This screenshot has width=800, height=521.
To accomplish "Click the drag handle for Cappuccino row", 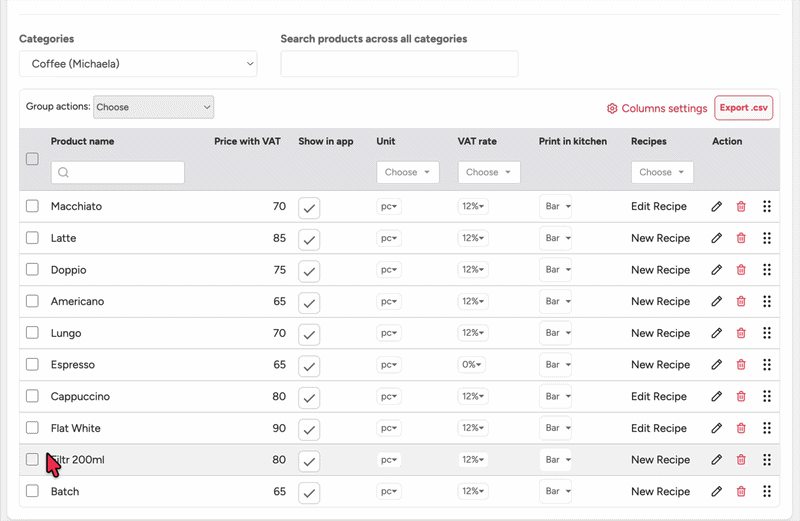I will pos(767,397).
